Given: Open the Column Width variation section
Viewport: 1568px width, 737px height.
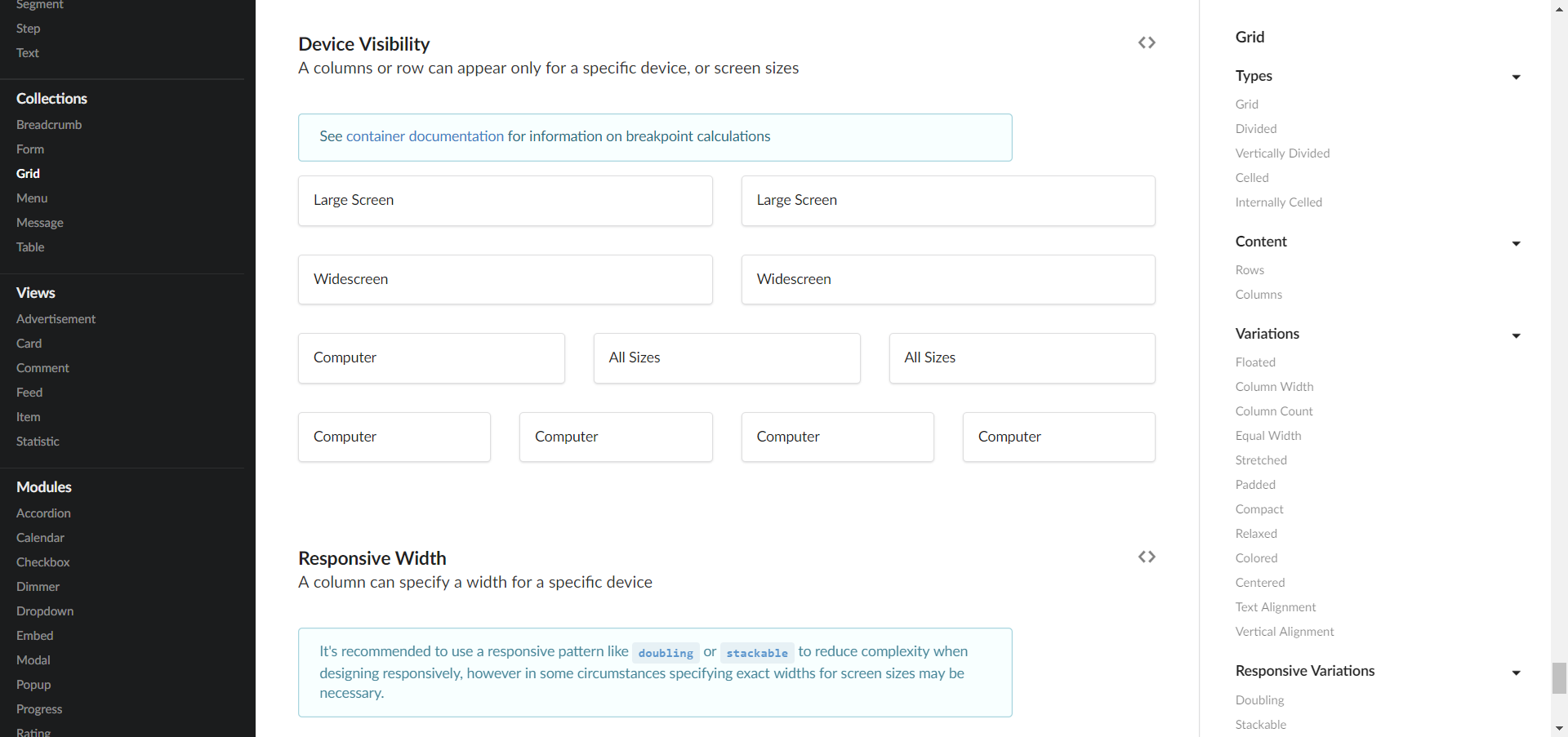Looking at the screenshot, I should point(1274,386).
